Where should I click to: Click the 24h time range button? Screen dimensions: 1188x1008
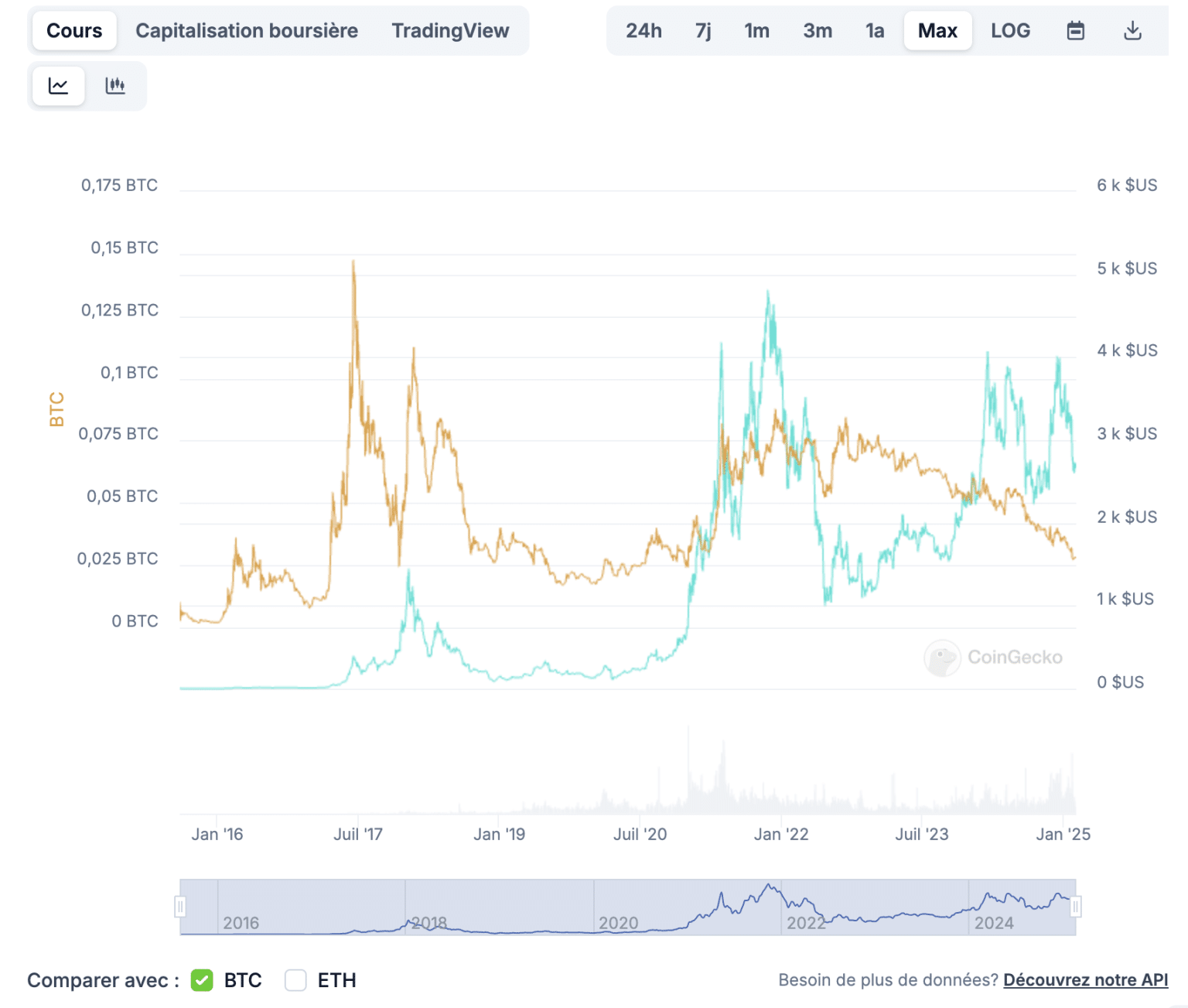pos(643,30)
